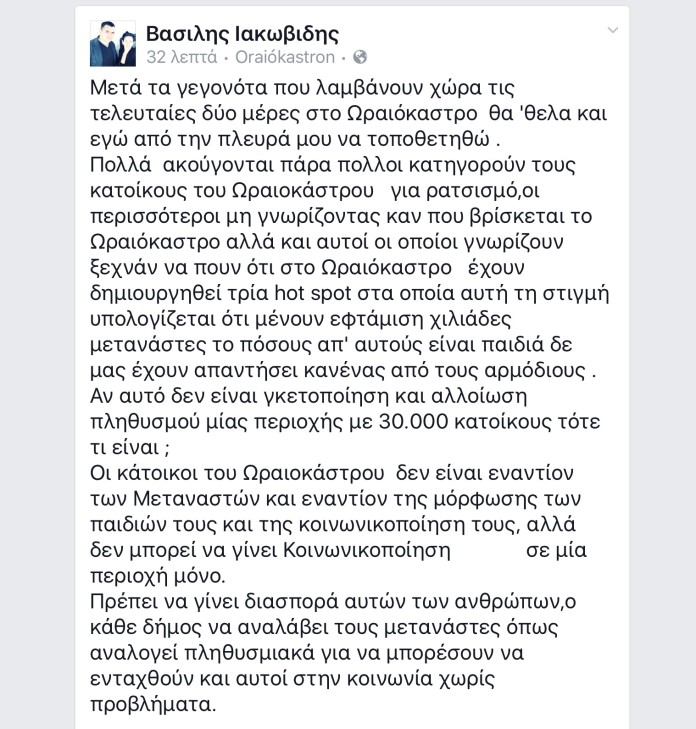Open Βασιλης Ιακωβιδης profile picture
This screenshot has width=696, height=729.
[x=113, y=43]
